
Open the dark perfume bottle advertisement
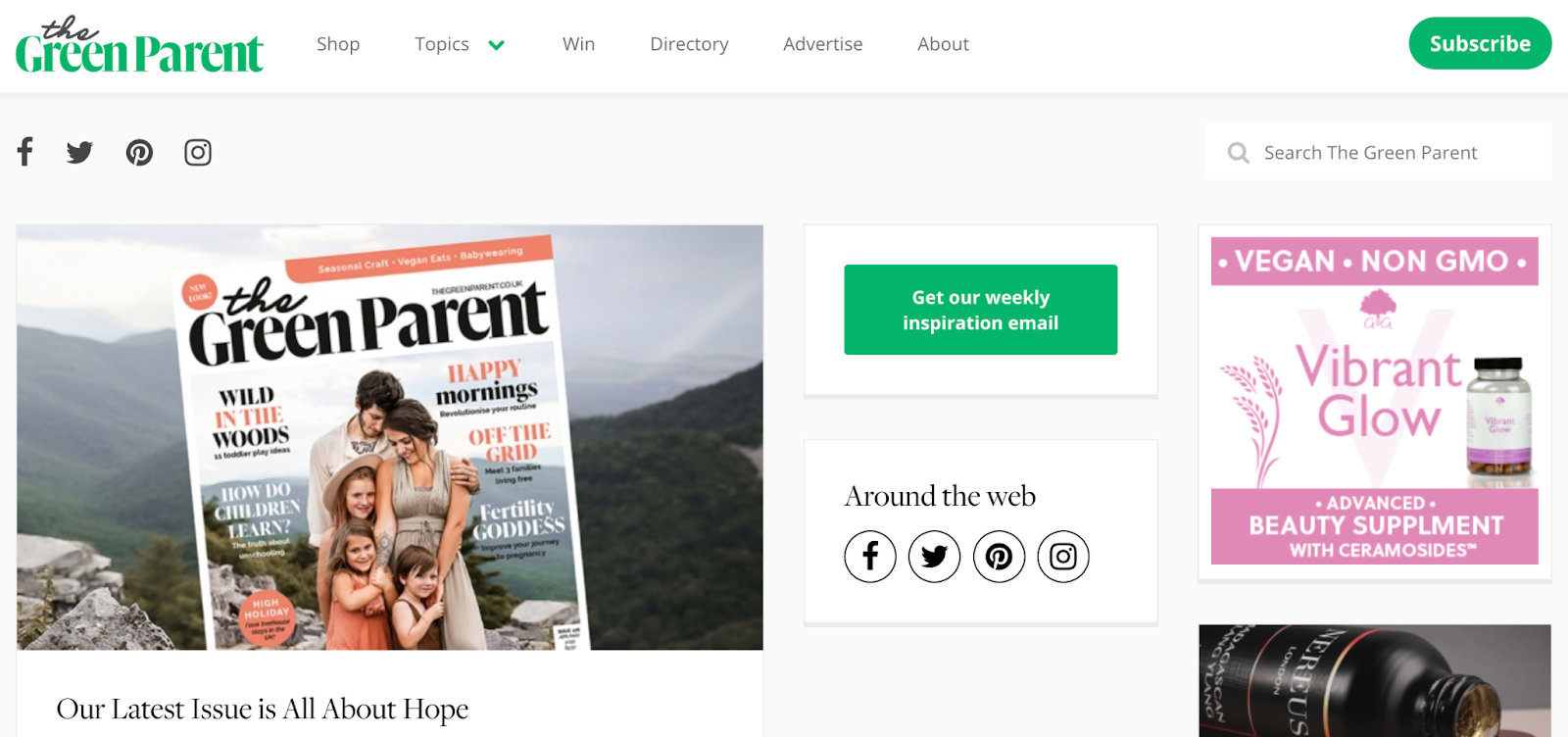[1374, 680]
